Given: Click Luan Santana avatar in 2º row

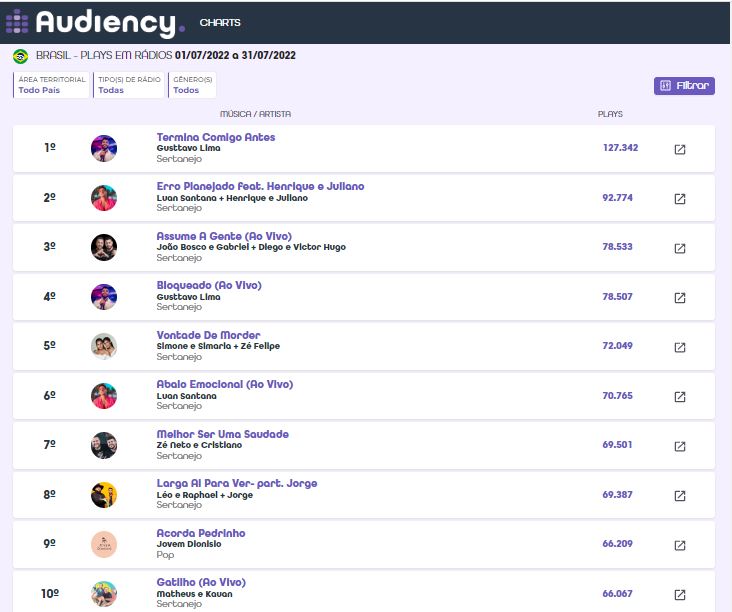Looking at the screenshot, I should pyautogui.click(x=104, y=198).
